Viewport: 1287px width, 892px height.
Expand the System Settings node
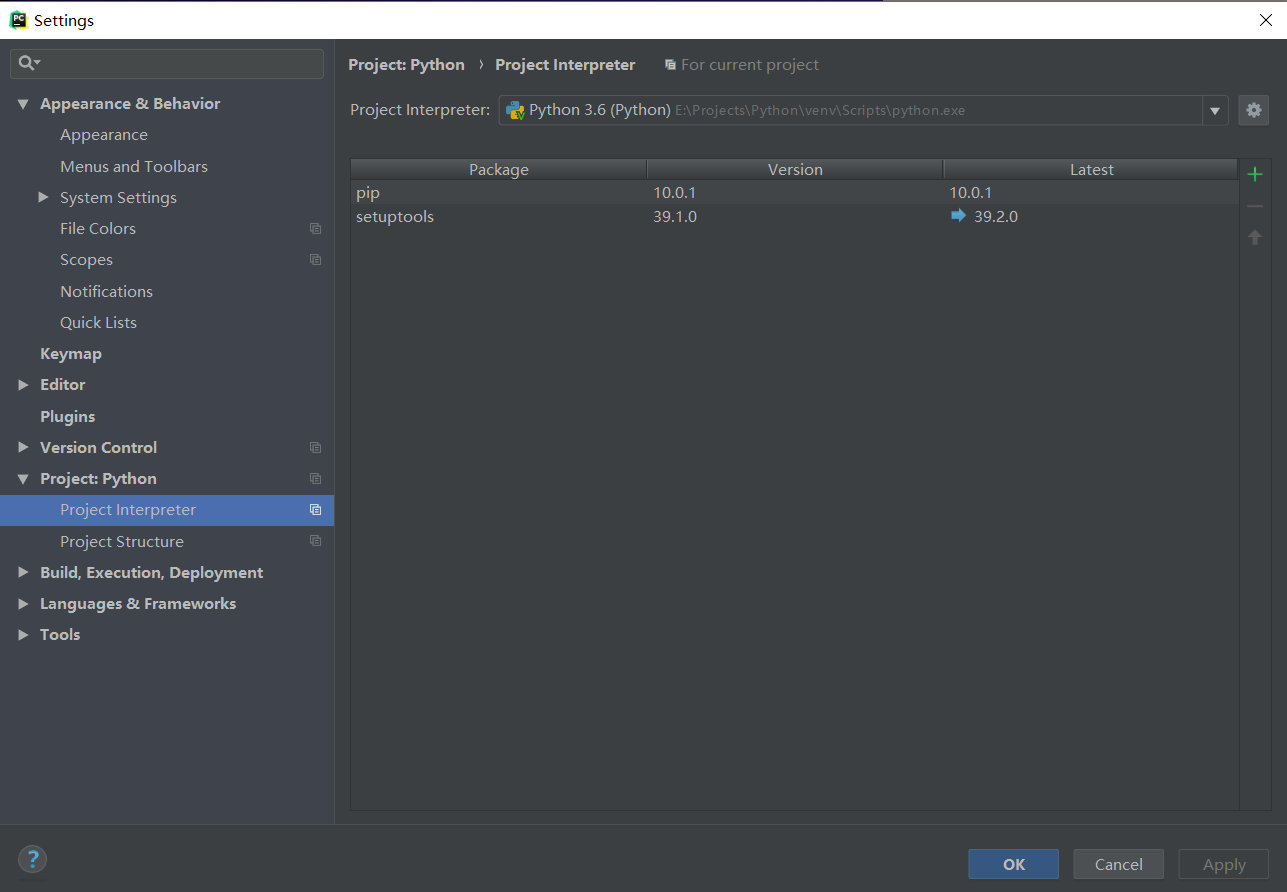[43, 197]
